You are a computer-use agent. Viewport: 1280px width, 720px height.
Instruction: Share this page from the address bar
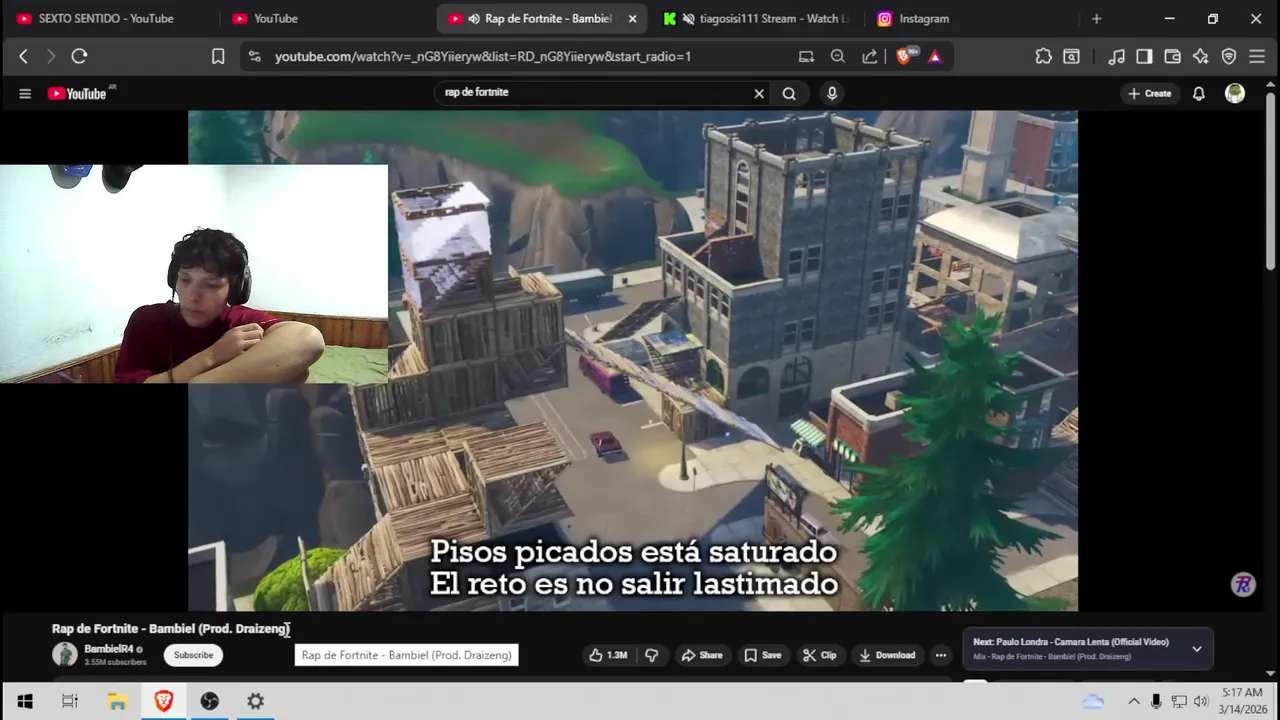pos(870,57)
